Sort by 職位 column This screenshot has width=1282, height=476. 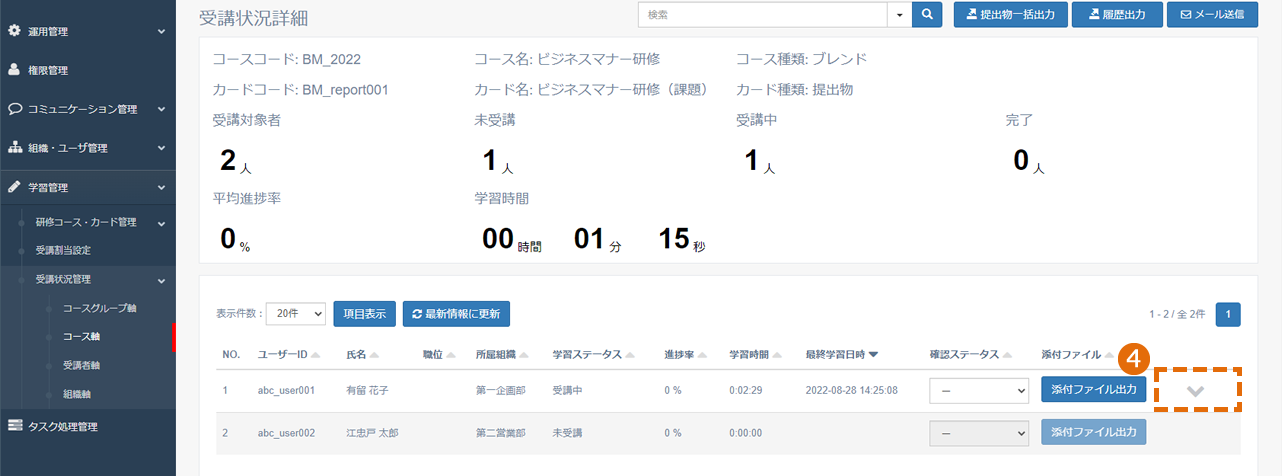point(439,355)
